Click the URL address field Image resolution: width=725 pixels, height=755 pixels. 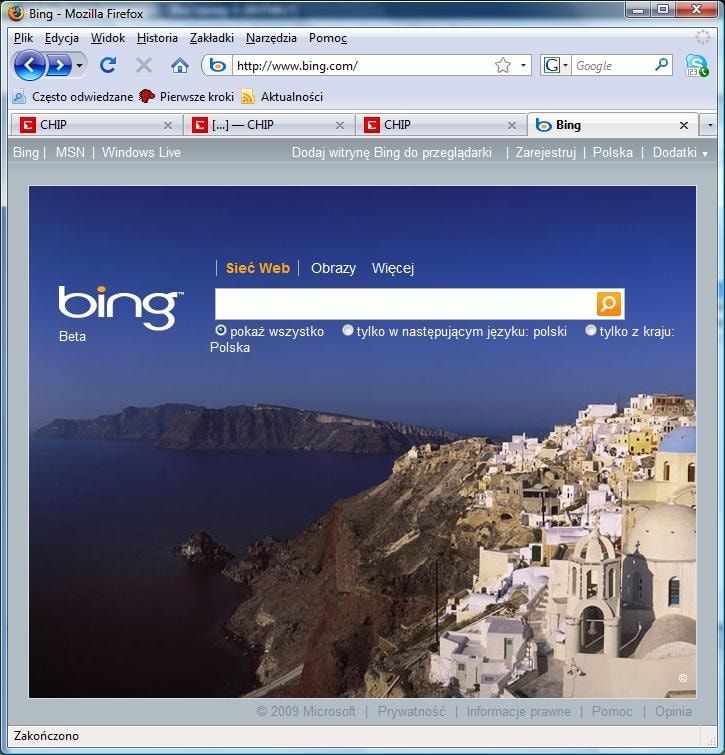(x=363, y=65)
